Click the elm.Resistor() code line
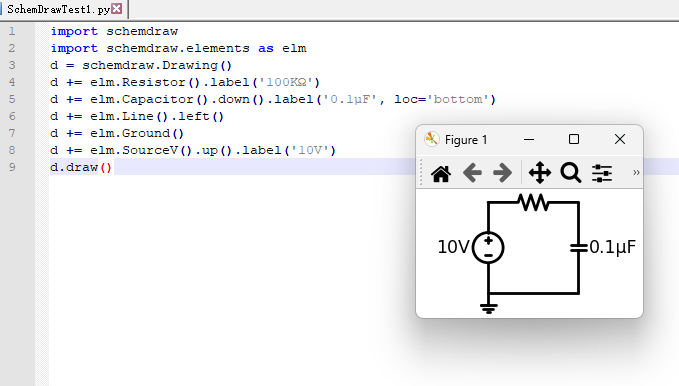 (185, 82)
